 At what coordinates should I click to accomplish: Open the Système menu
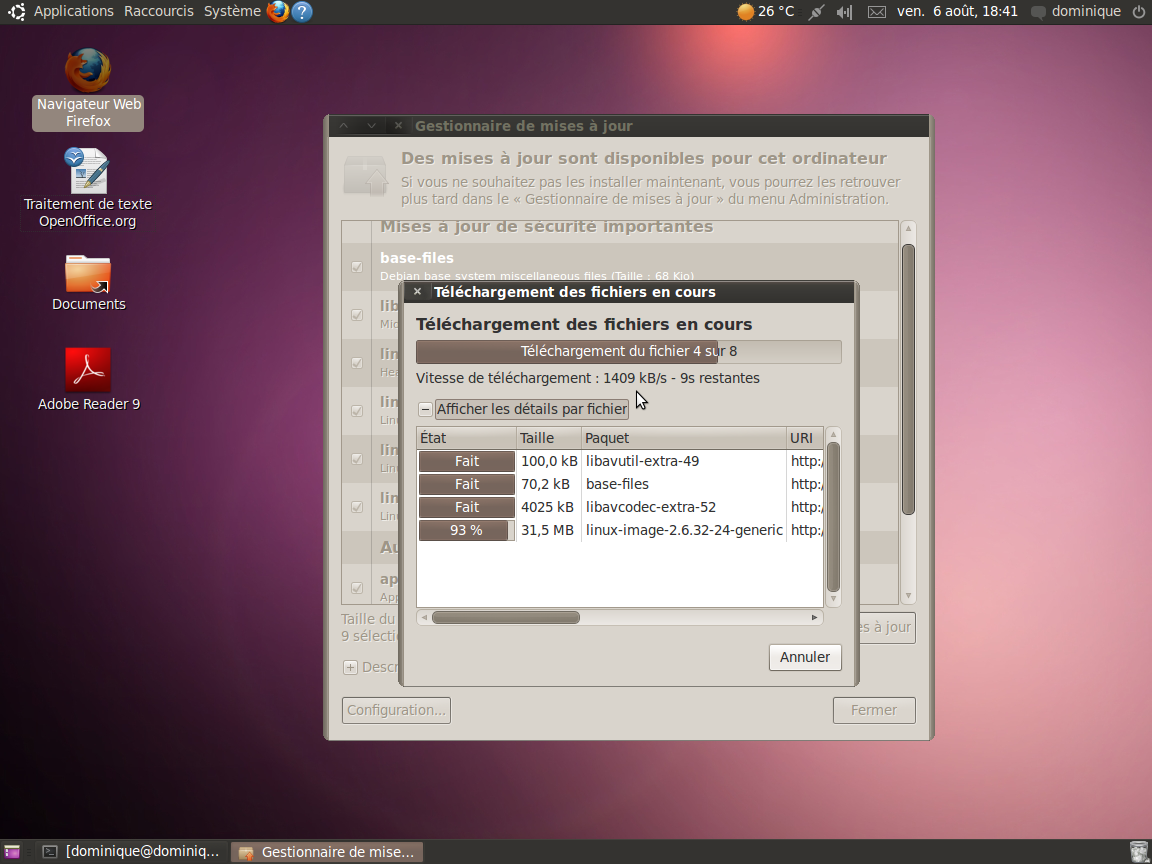[232, 11]
